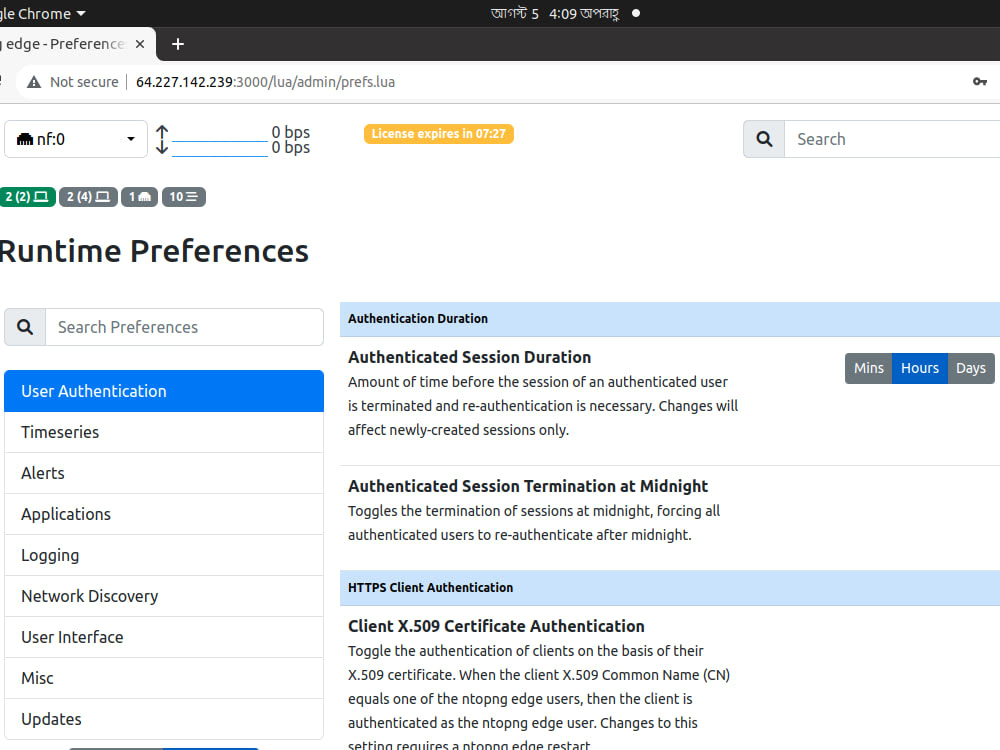The width and height of the screenshot is (1000, 750).
Task: Open the clock and date panel
Action: pyautogui.click(x=555, y=13)
